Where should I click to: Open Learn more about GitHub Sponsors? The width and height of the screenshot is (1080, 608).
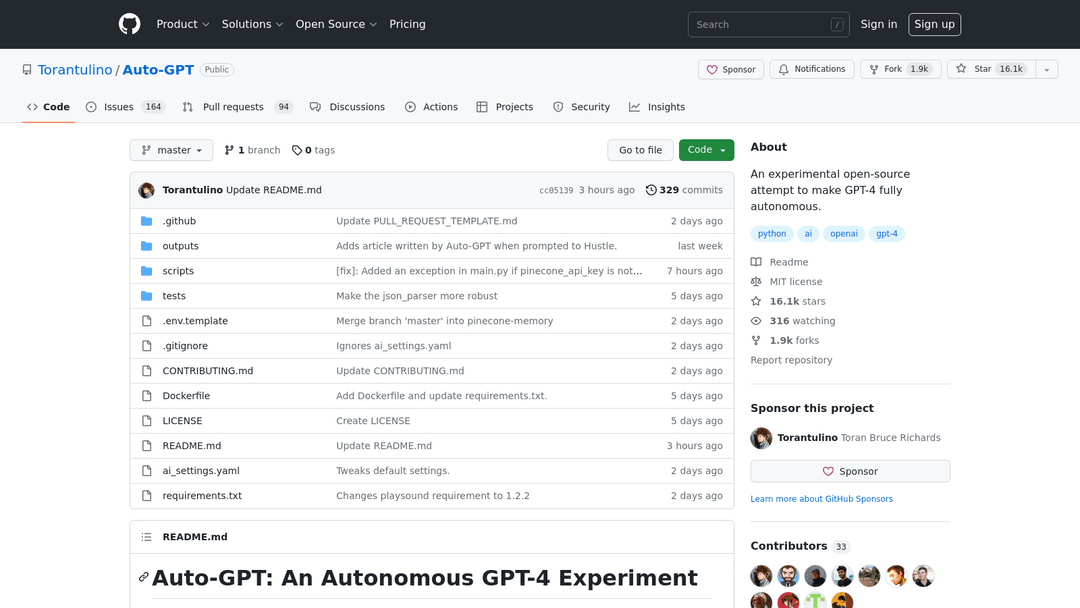click(822, 499)
